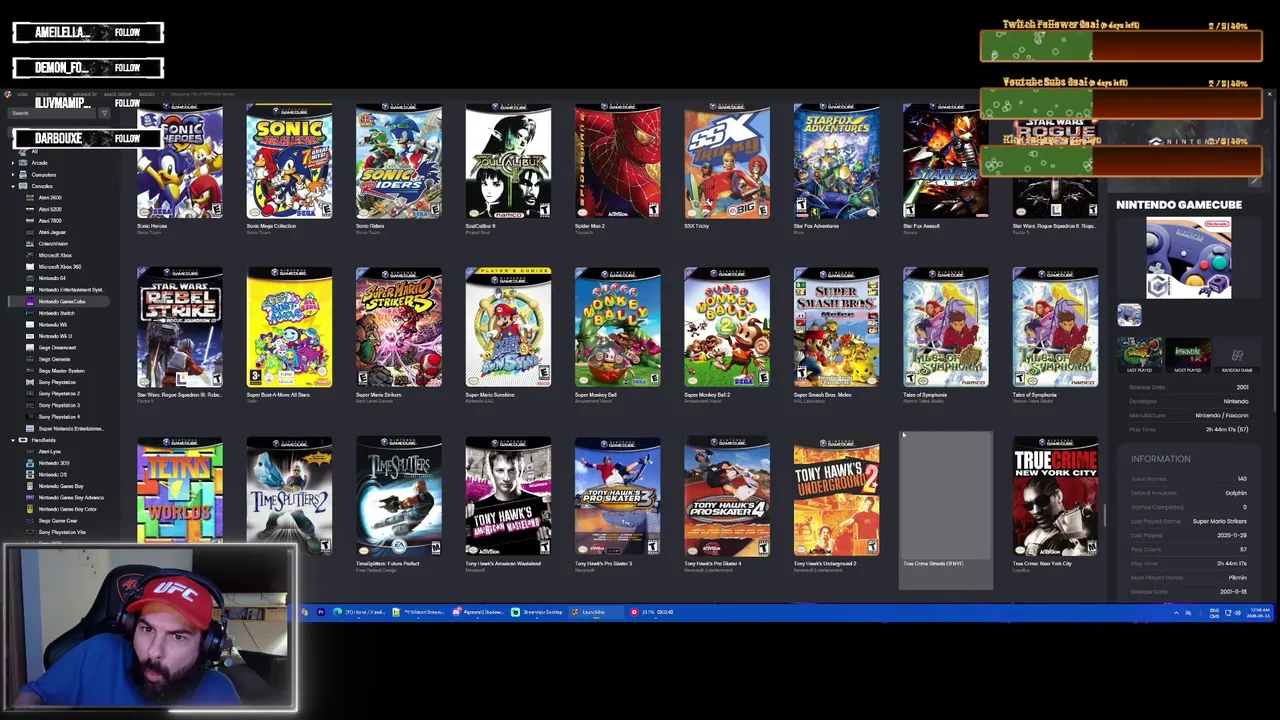The height and width of the screenshot is (720, 1280).
Task: Select Nintendo Switch platform
Action: tap(56, 313)
